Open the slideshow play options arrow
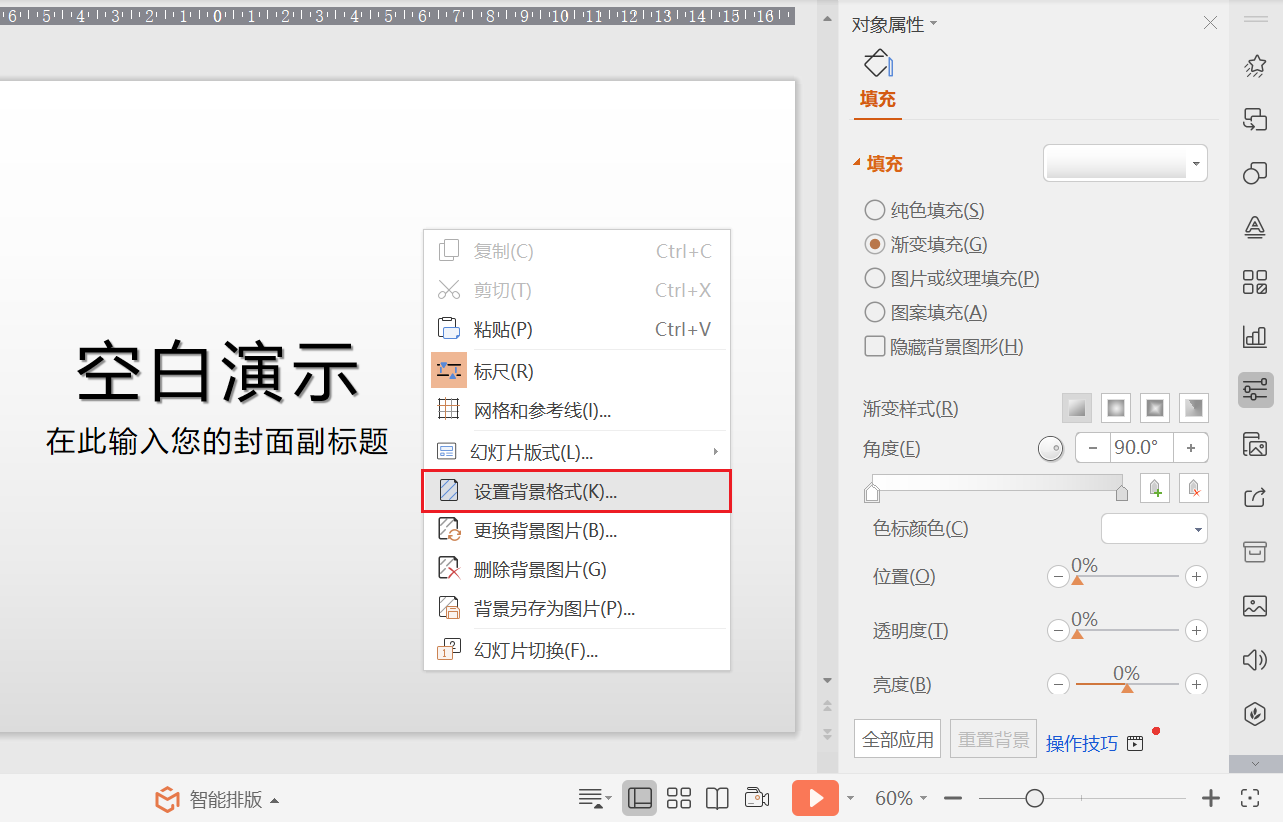 851,798
